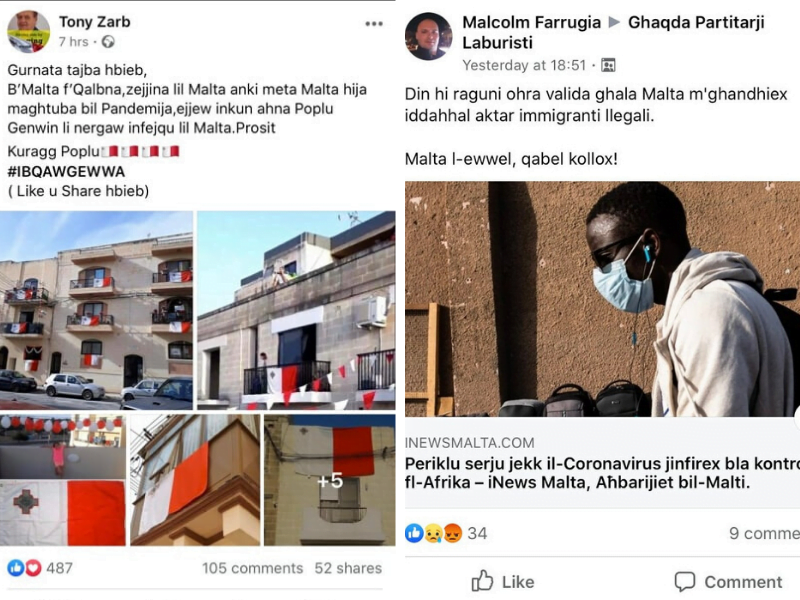Viewport: 800px width, 600px height.
Task: Click the thumbs-up Like icon on Malcolm's post
Action: [482, 581]
